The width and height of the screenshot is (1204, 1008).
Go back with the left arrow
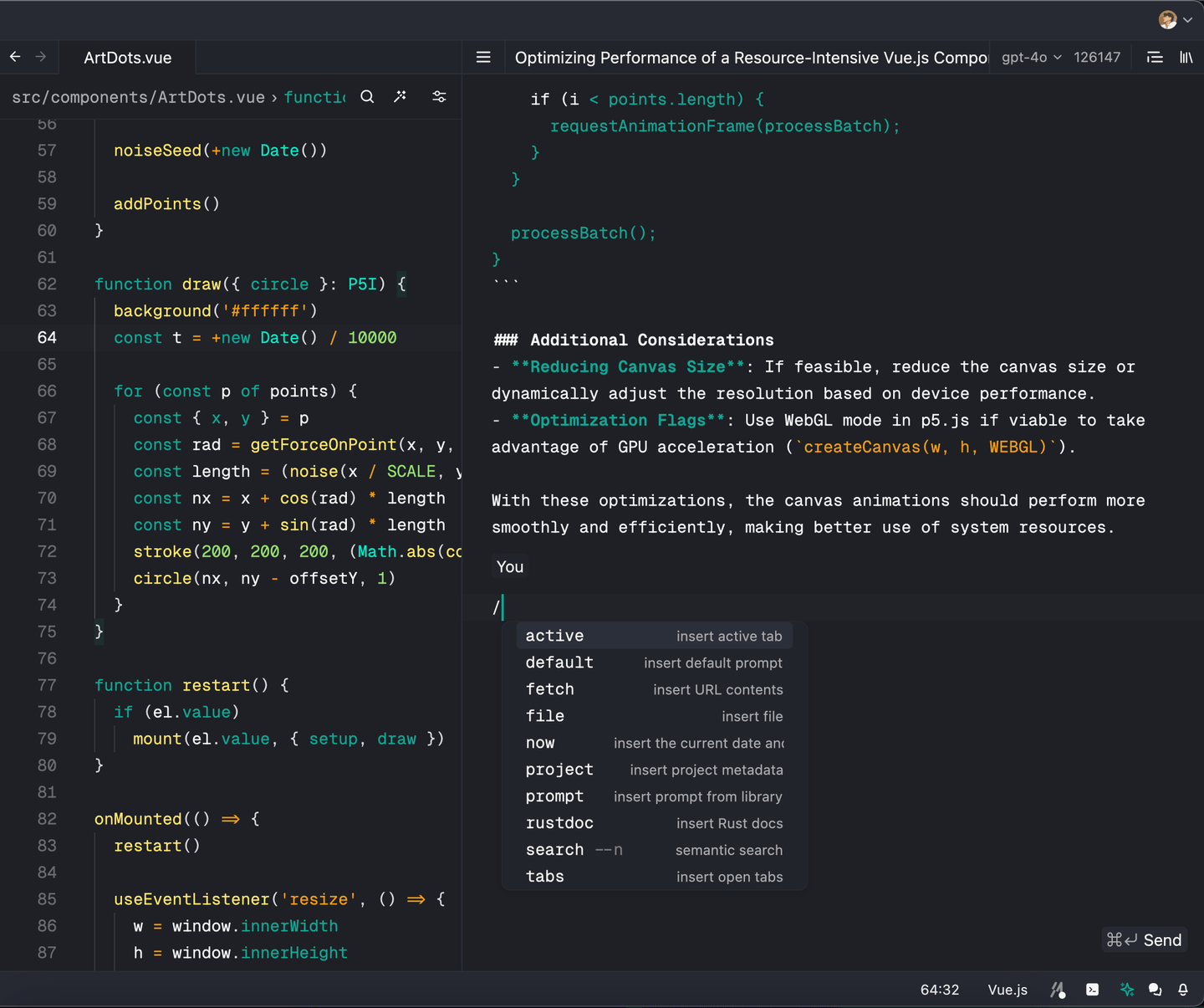coord(15,57)
